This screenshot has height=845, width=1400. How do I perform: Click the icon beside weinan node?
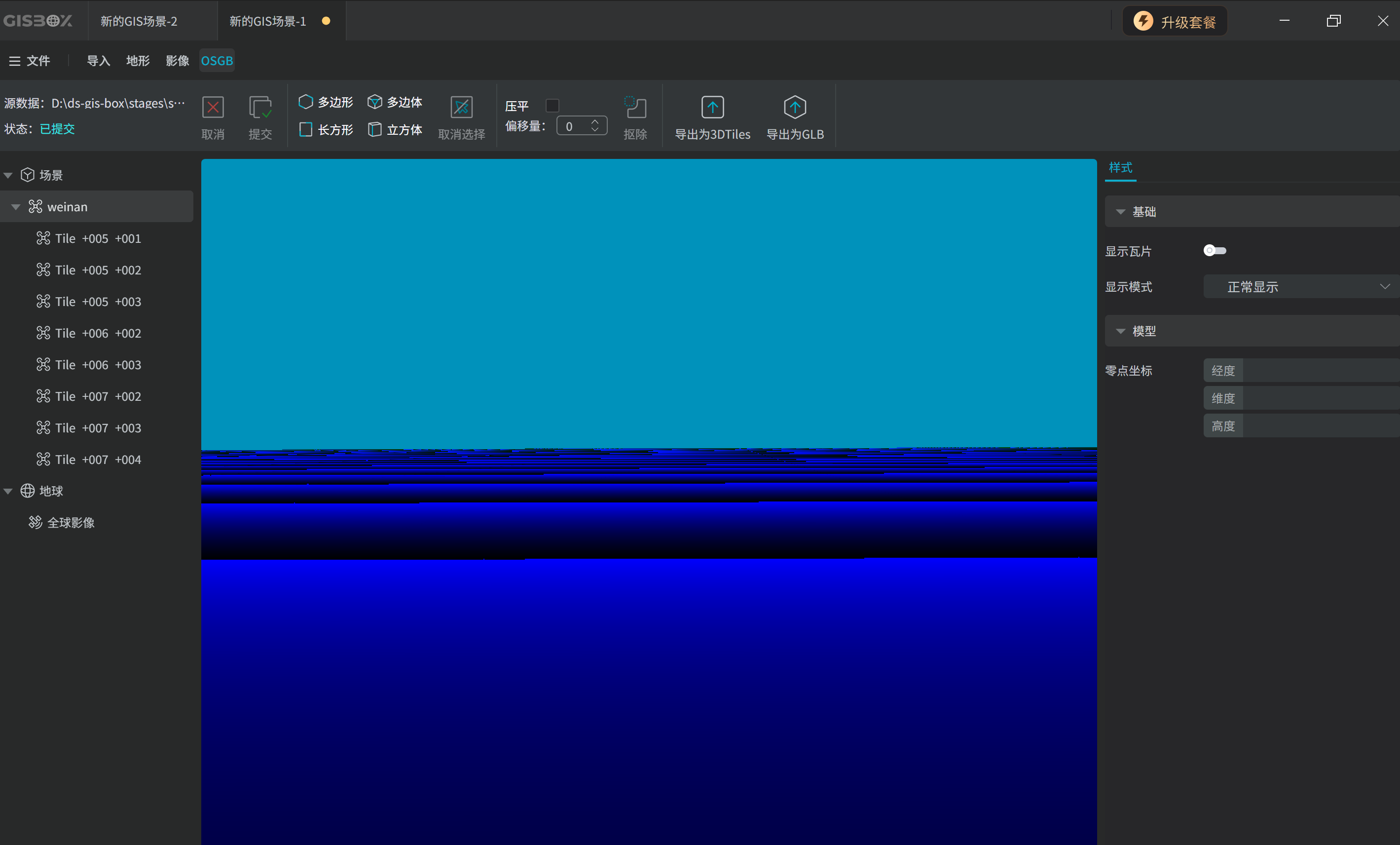coord(35,206)
